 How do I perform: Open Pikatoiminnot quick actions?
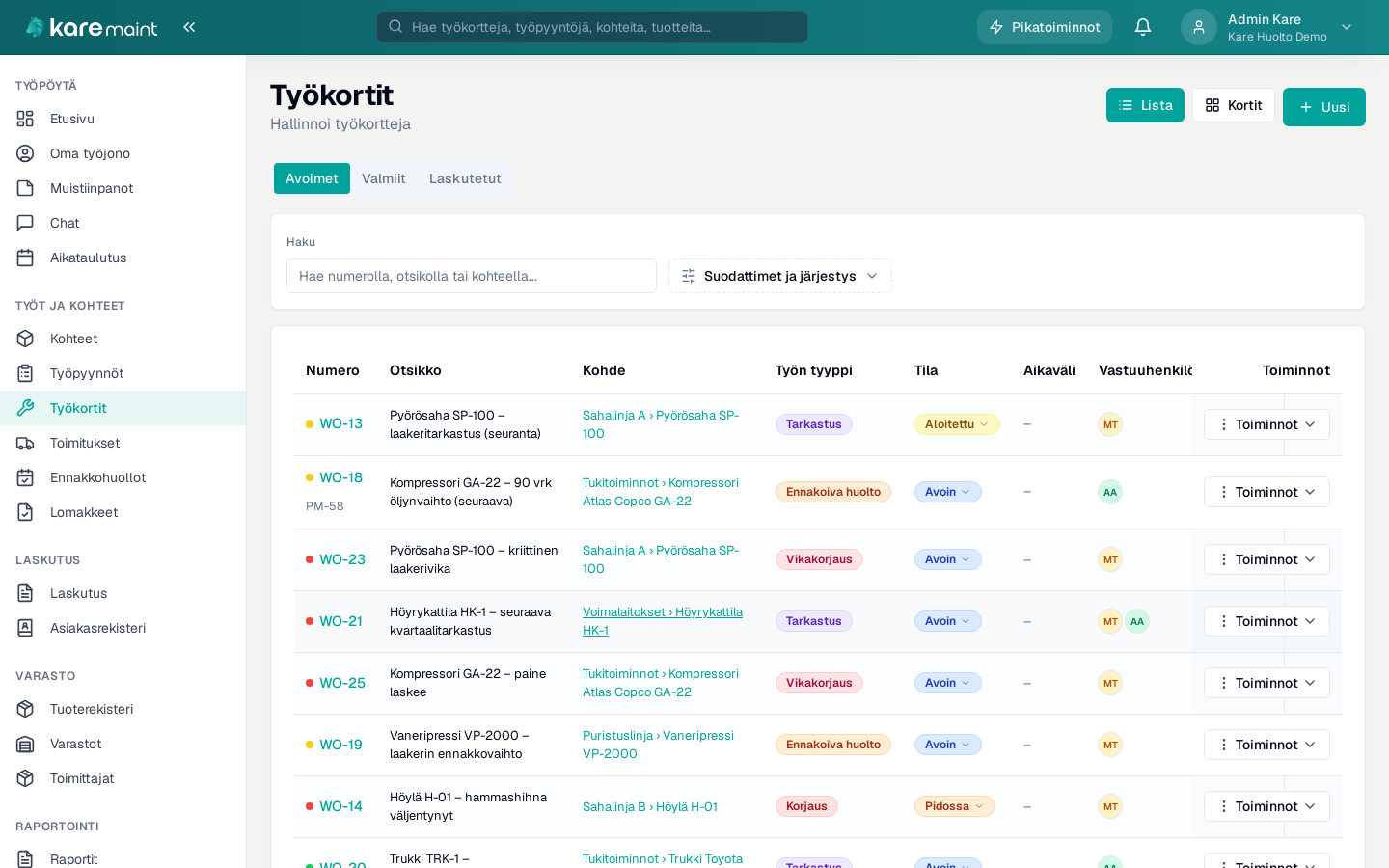(x=1045, y=27)
